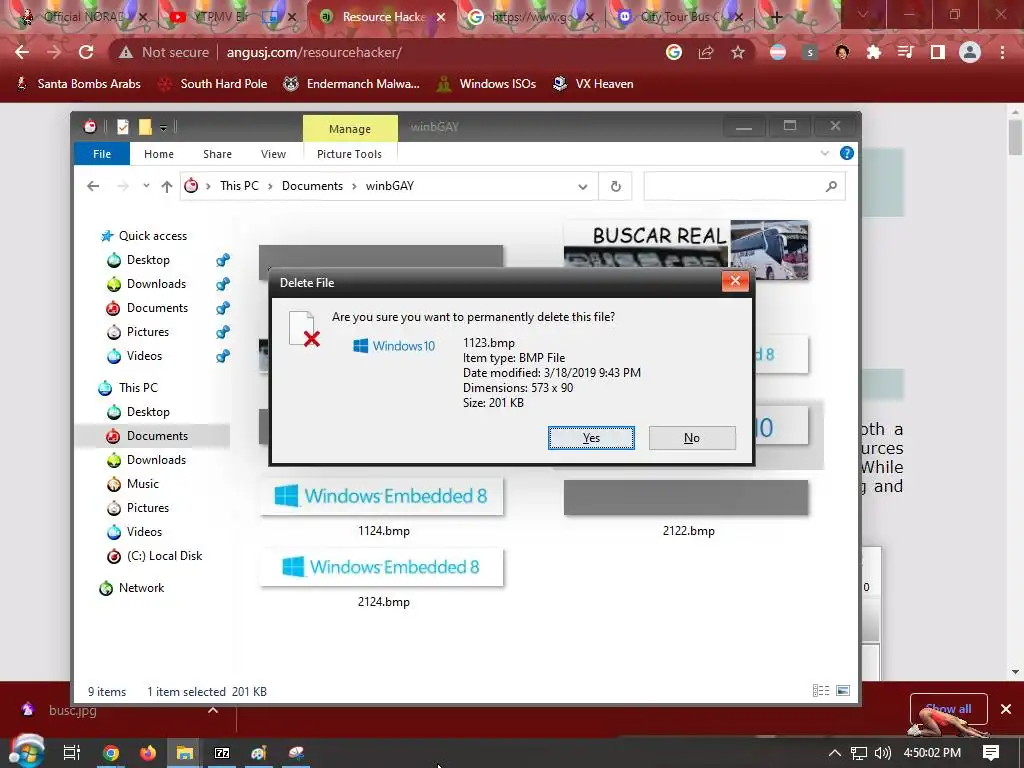Viewport: 1024px width, 768px height.
Task: Close the Delete File dialog
Action: [x=735, y=281]
